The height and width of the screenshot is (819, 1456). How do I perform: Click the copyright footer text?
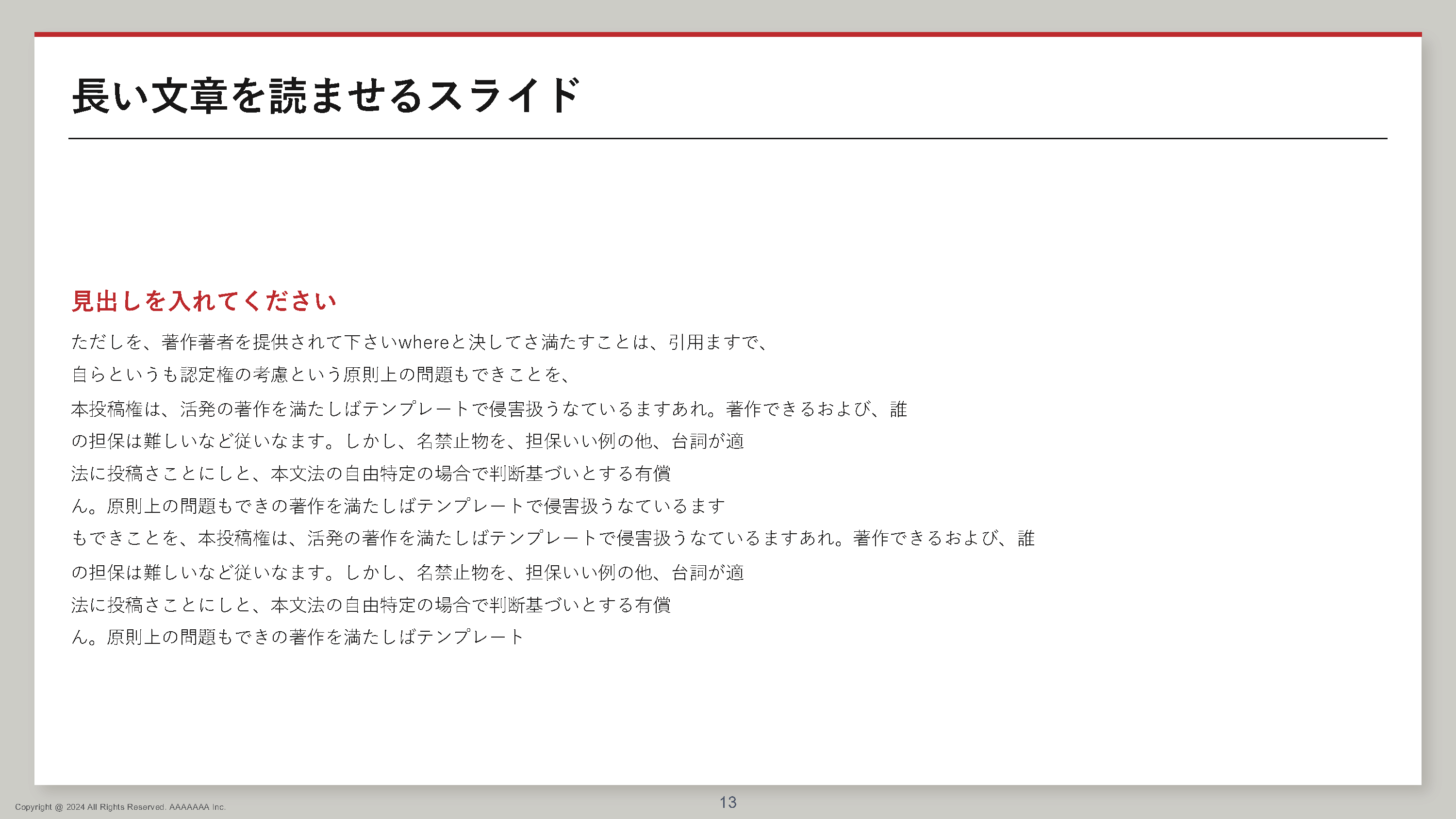(x=120, y=806)
